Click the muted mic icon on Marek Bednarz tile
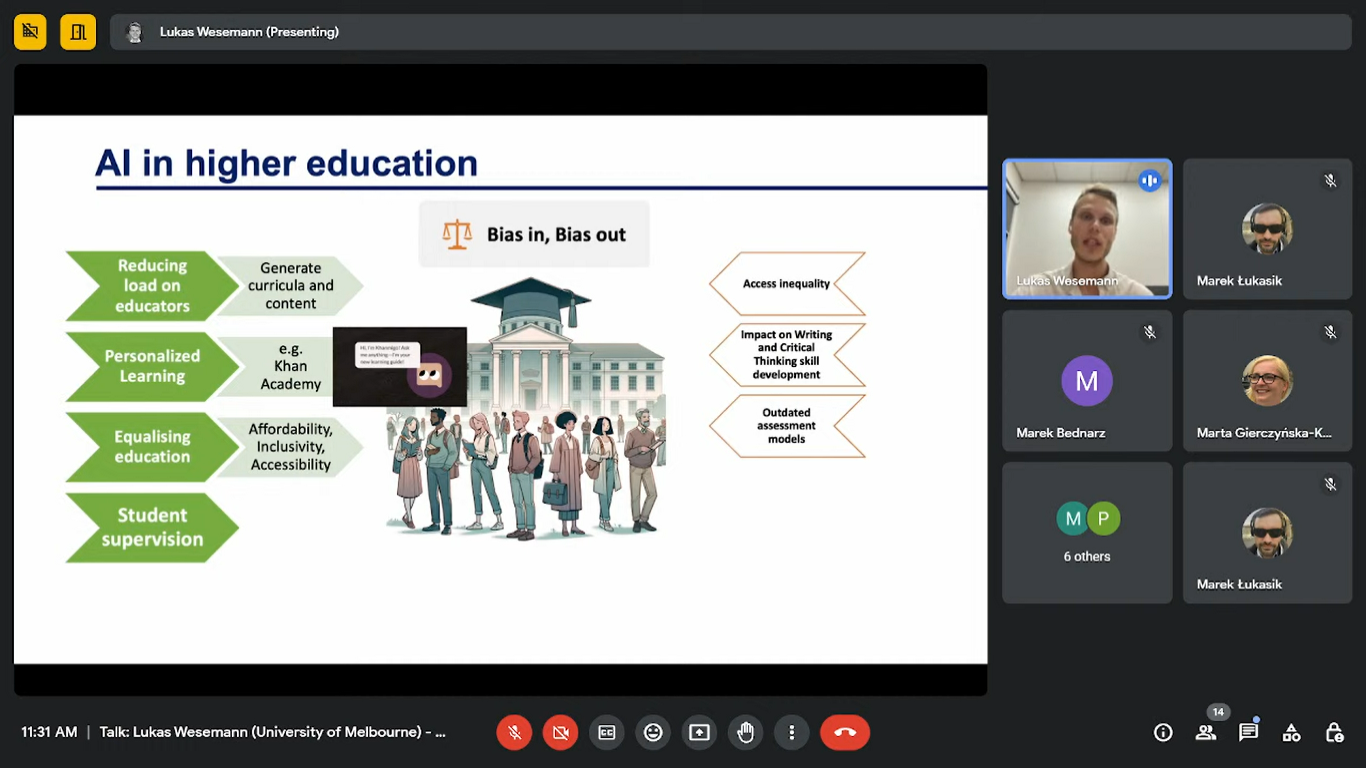Screen dimensions: 1366x768 [x=1150, y=332]
